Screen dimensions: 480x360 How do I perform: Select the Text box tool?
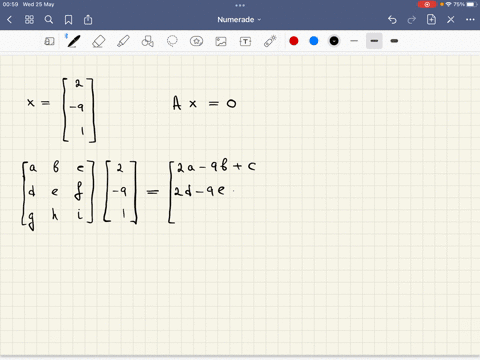(x=245, y=41)
